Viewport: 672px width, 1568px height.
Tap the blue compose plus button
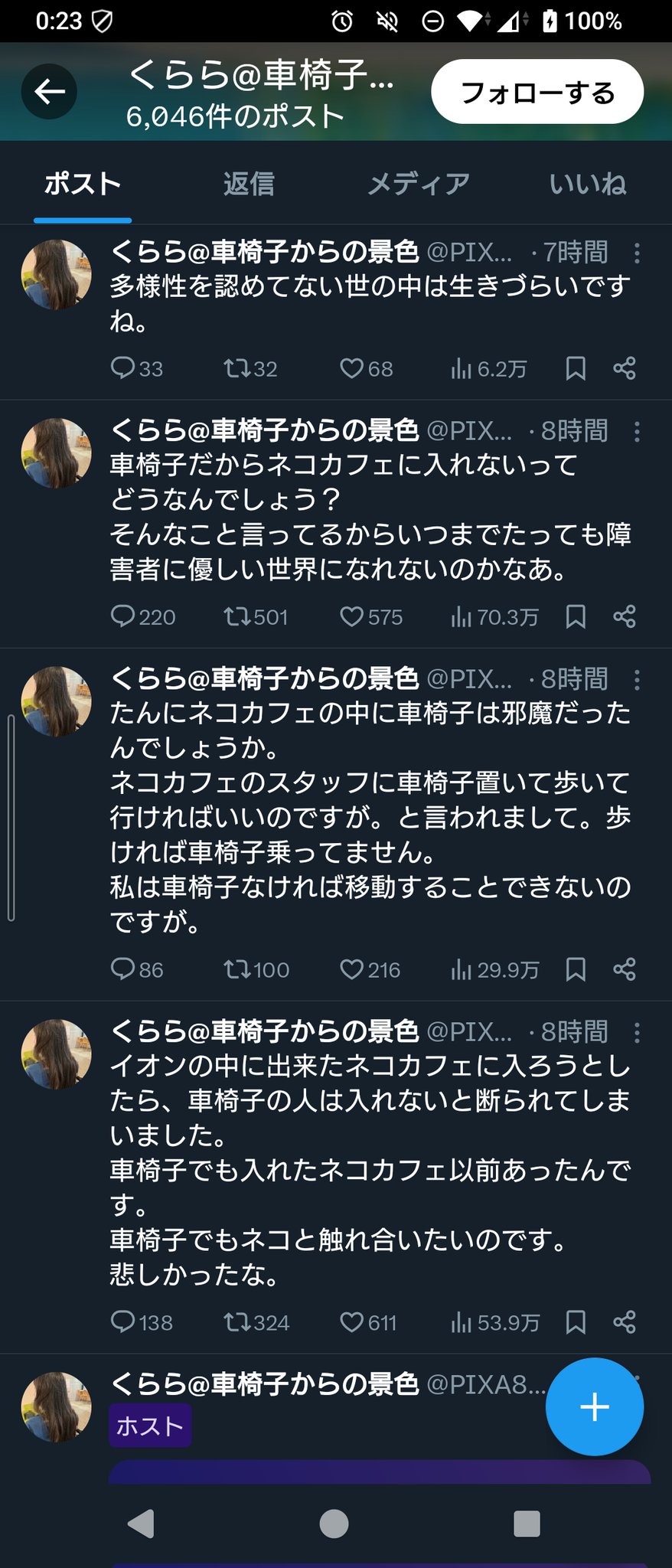[594, 1406]
